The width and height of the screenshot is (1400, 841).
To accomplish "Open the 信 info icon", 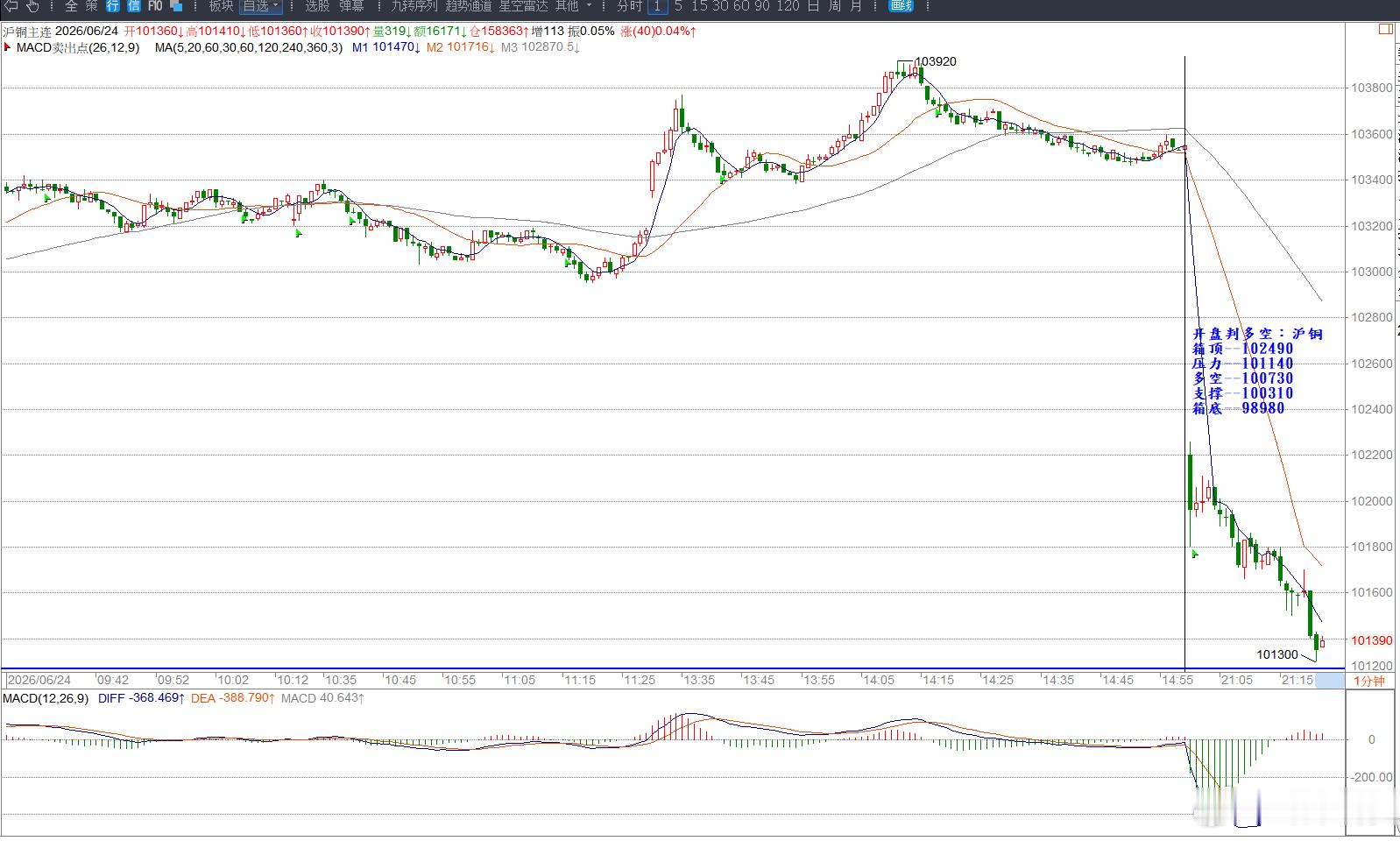I will (133, 6).
